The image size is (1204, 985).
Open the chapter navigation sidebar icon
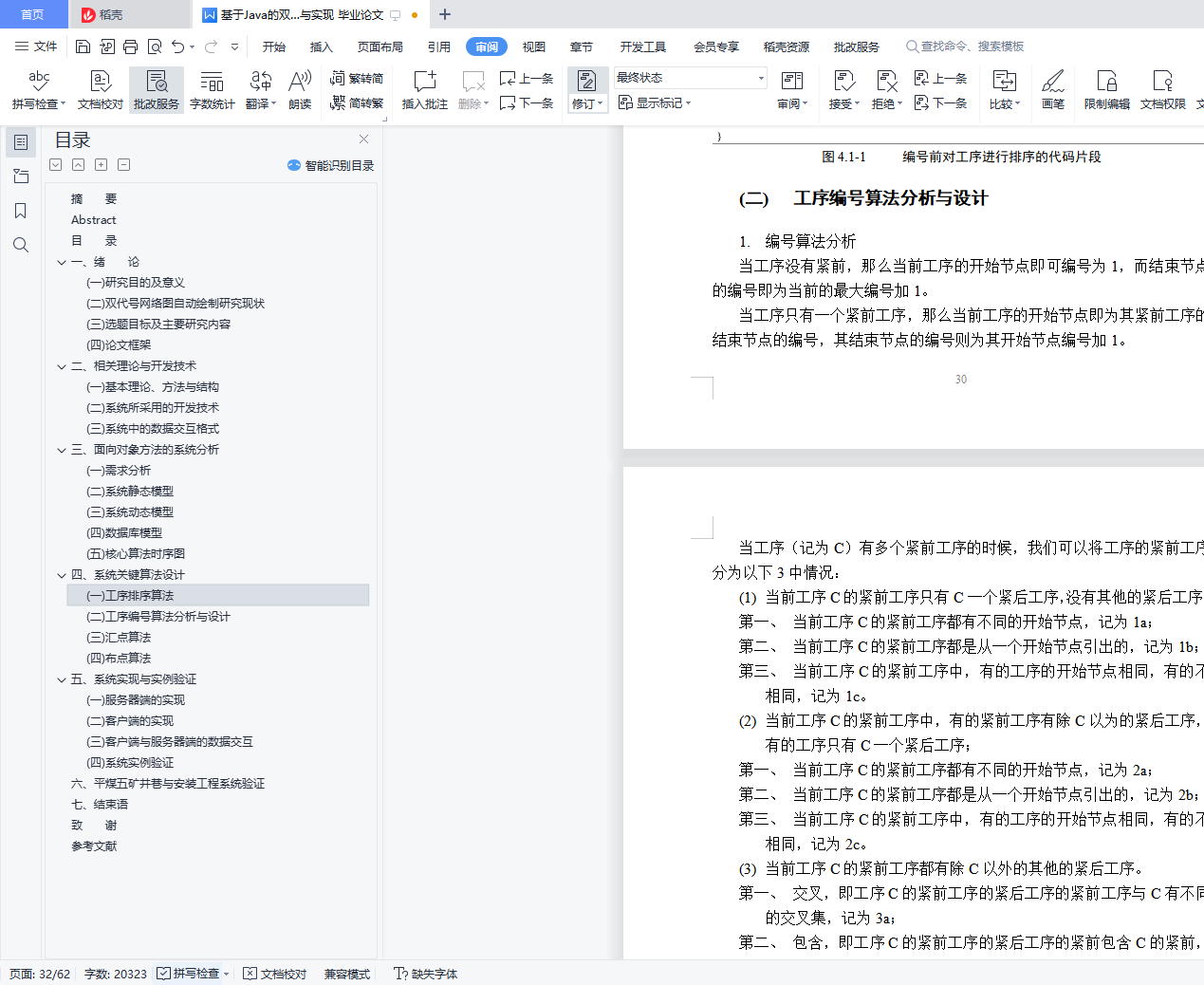click(21, 177)
